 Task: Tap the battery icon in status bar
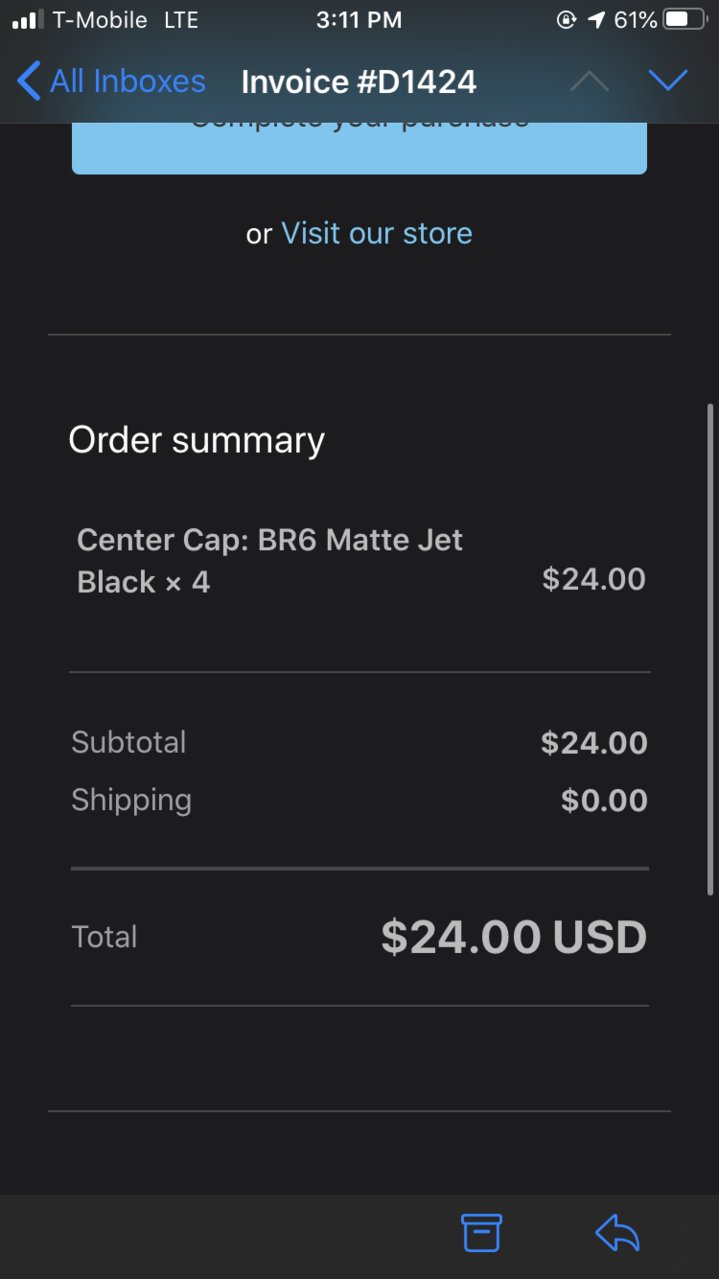click(685, 20)
